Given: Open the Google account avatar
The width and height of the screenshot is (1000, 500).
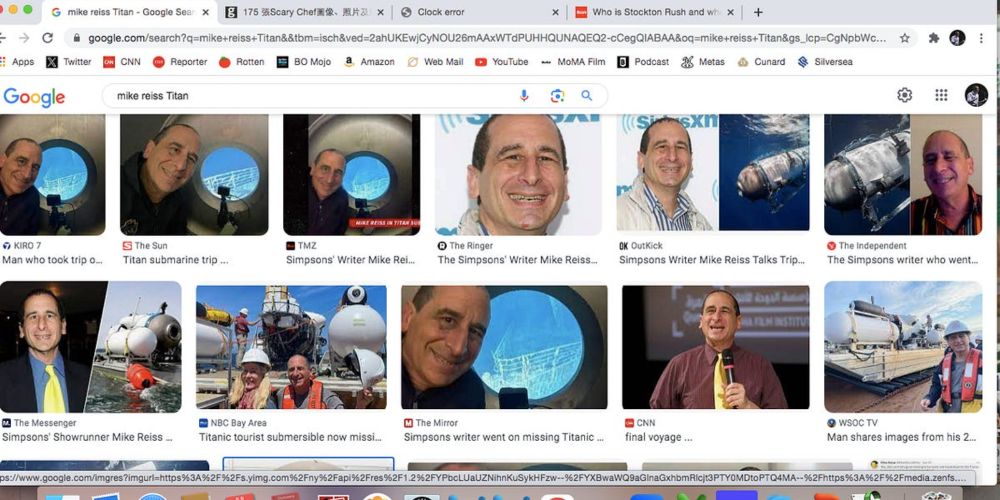Looking at the screenshot, I should [x=976, y=95].
